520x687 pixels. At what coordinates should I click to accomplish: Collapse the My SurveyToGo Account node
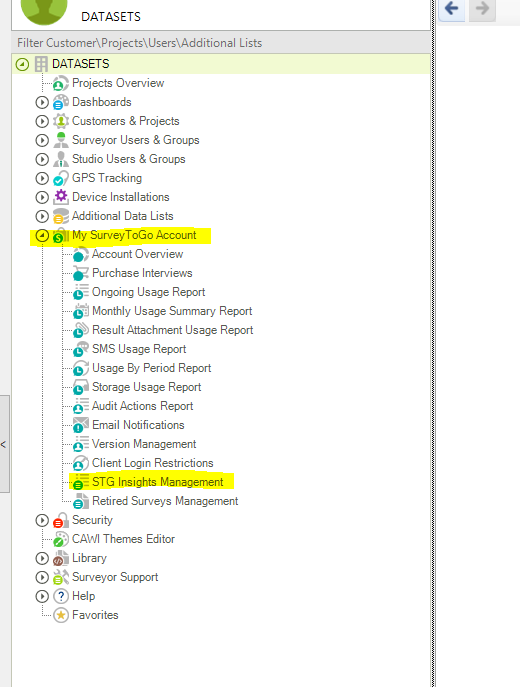[42, 236]
